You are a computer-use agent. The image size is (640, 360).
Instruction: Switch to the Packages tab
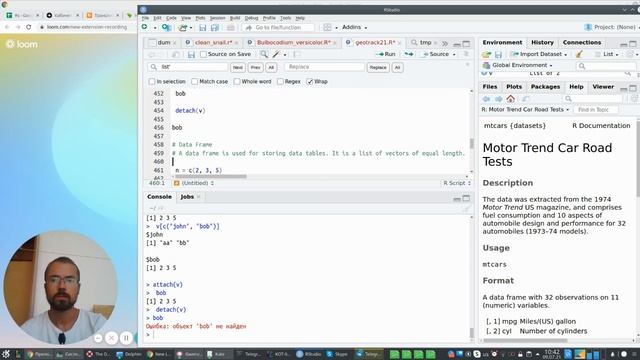coord(545,87)
